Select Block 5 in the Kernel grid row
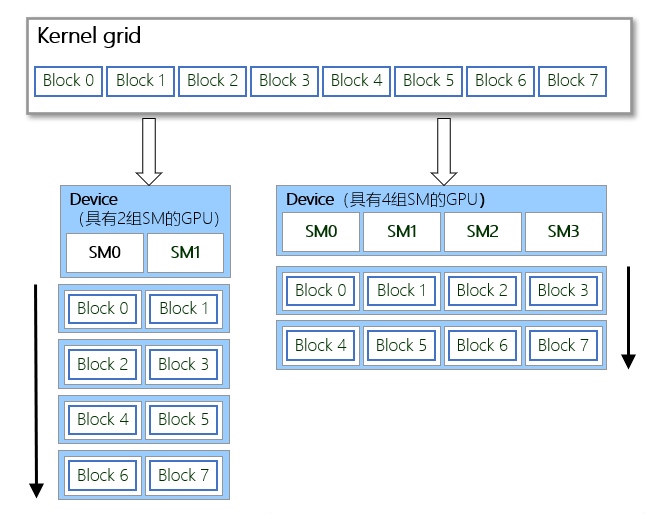Screen dimensions: 659x519 [428, 81]
